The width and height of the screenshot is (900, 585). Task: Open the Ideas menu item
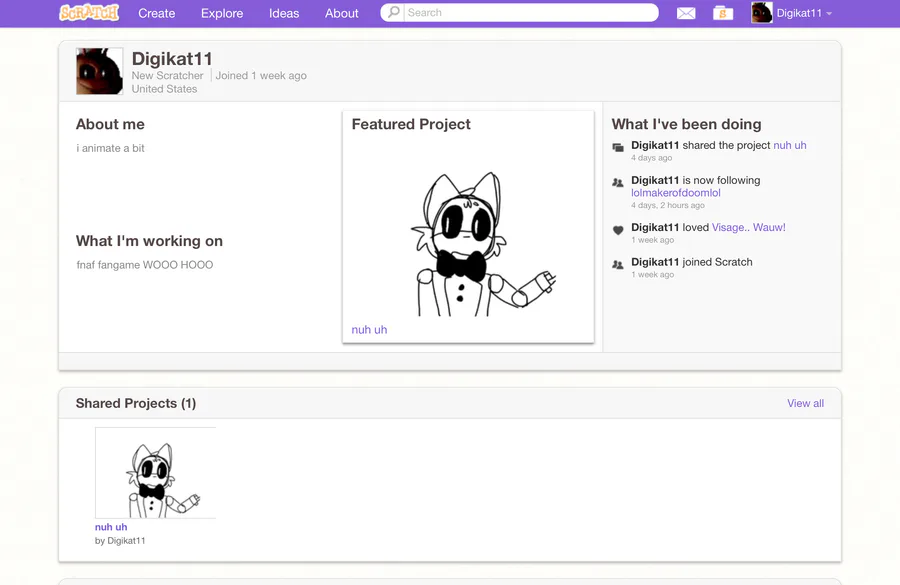click(284, 13)
